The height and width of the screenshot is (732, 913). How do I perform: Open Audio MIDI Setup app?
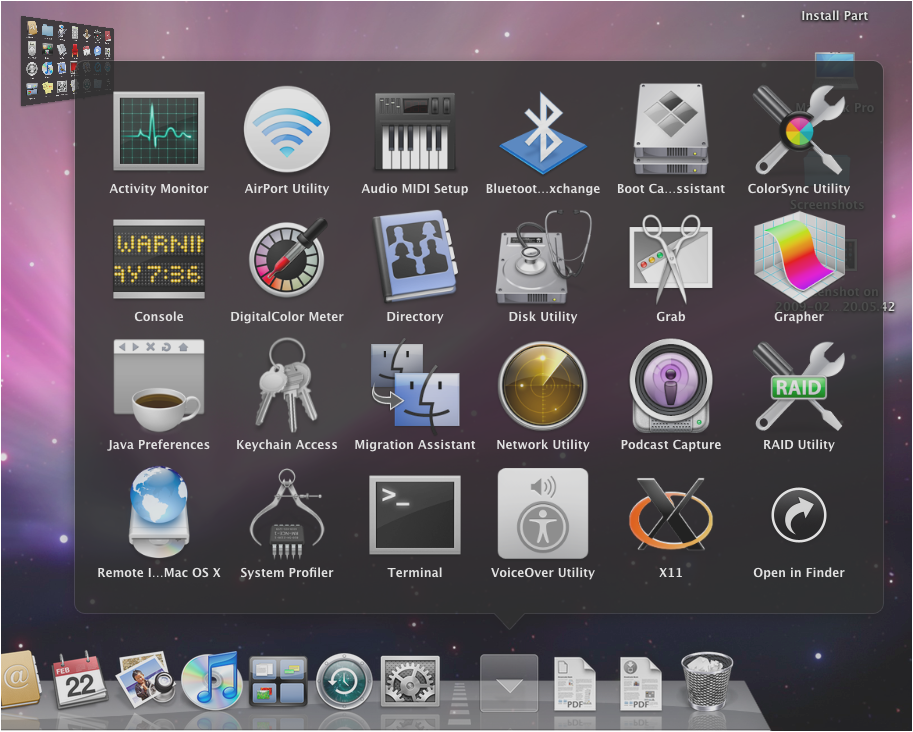415,132
